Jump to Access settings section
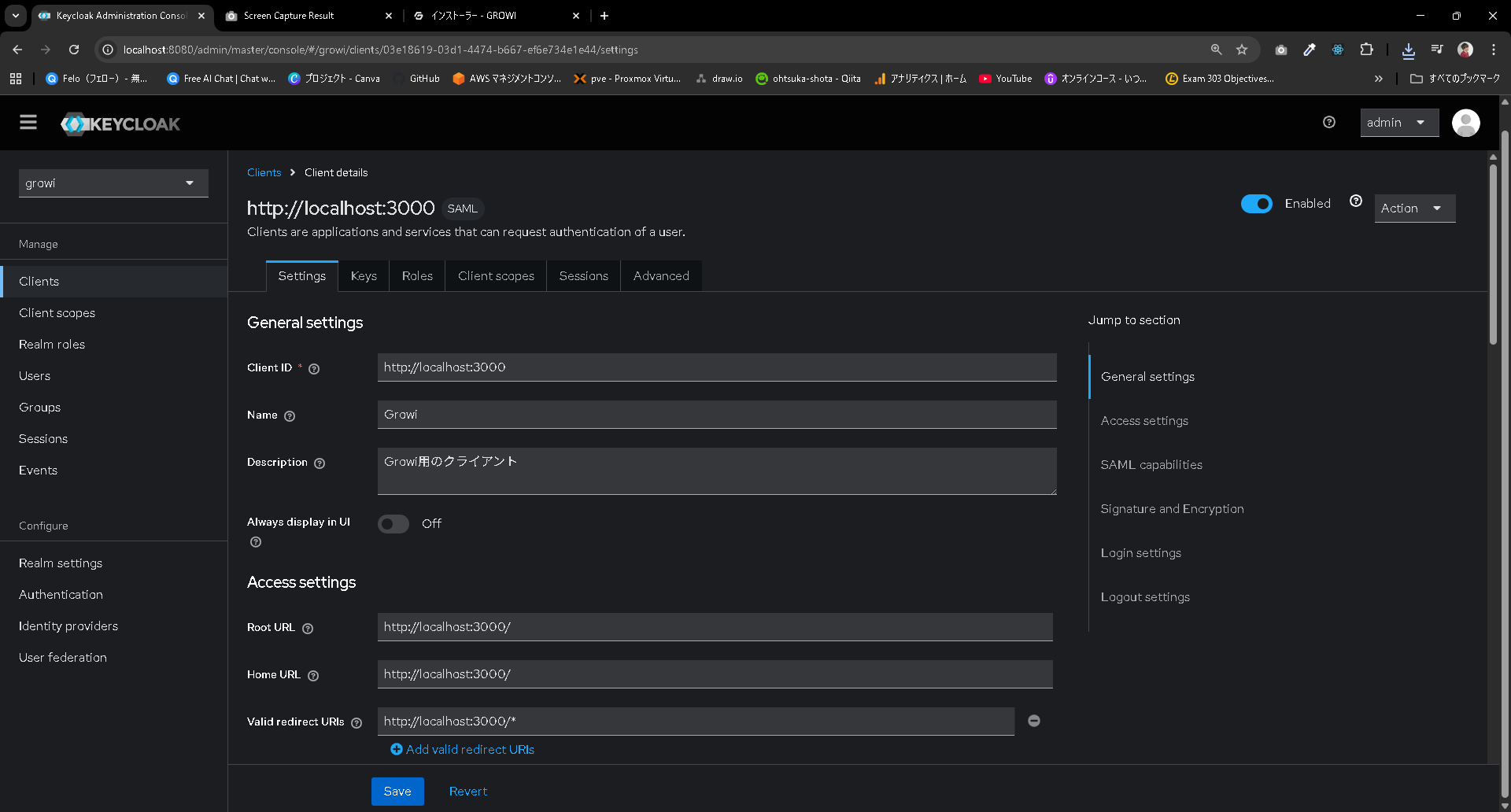 click(1144, 421)
